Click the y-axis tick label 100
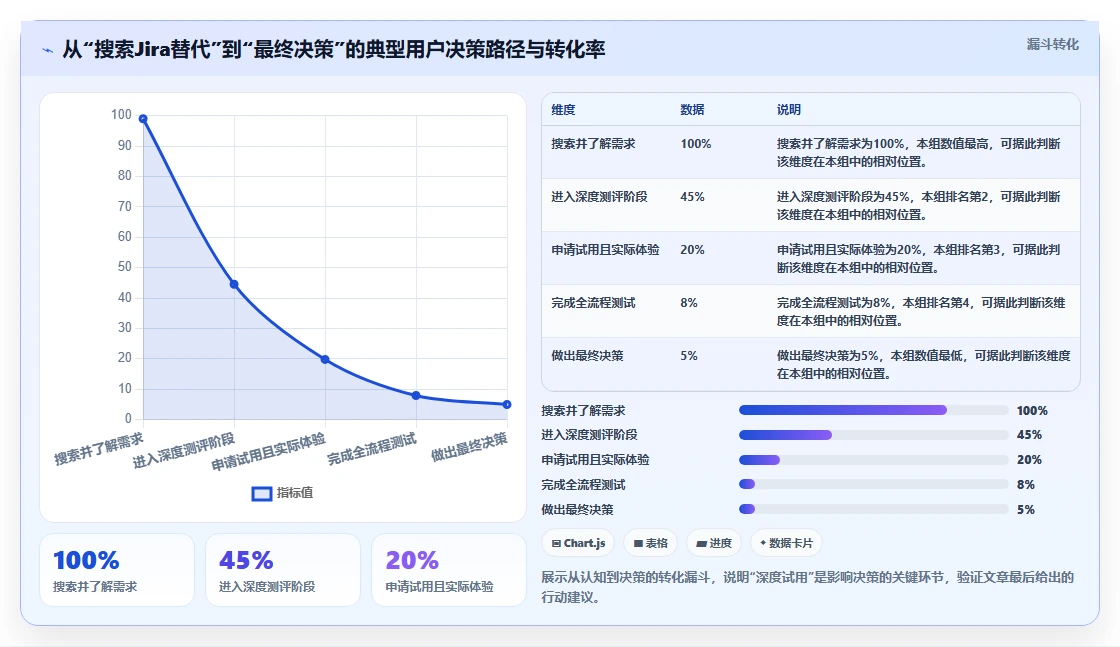Image resolution: width=1120 pixels, height=647 pixels. tap(121, 115)
